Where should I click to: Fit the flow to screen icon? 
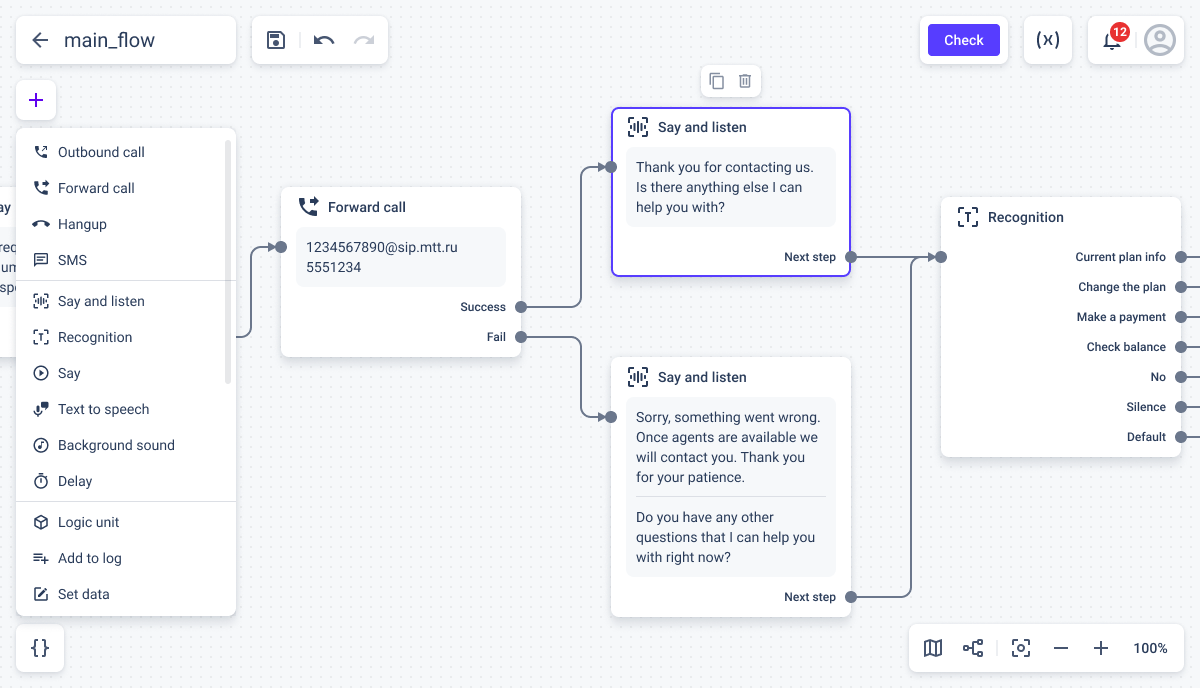point(1021,648)
